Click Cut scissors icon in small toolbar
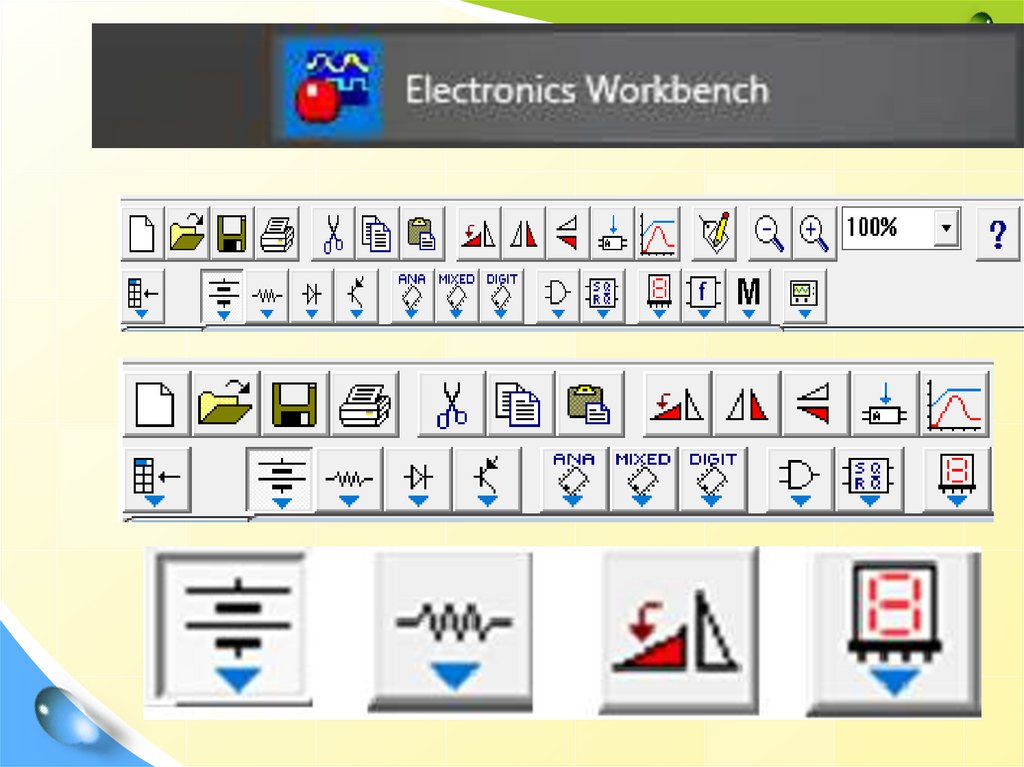The image size is (1024, 767). 334,233
